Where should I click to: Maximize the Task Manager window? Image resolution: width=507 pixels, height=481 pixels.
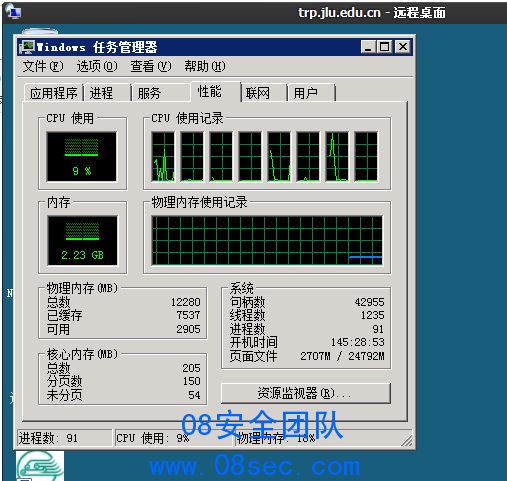[384, 47]
